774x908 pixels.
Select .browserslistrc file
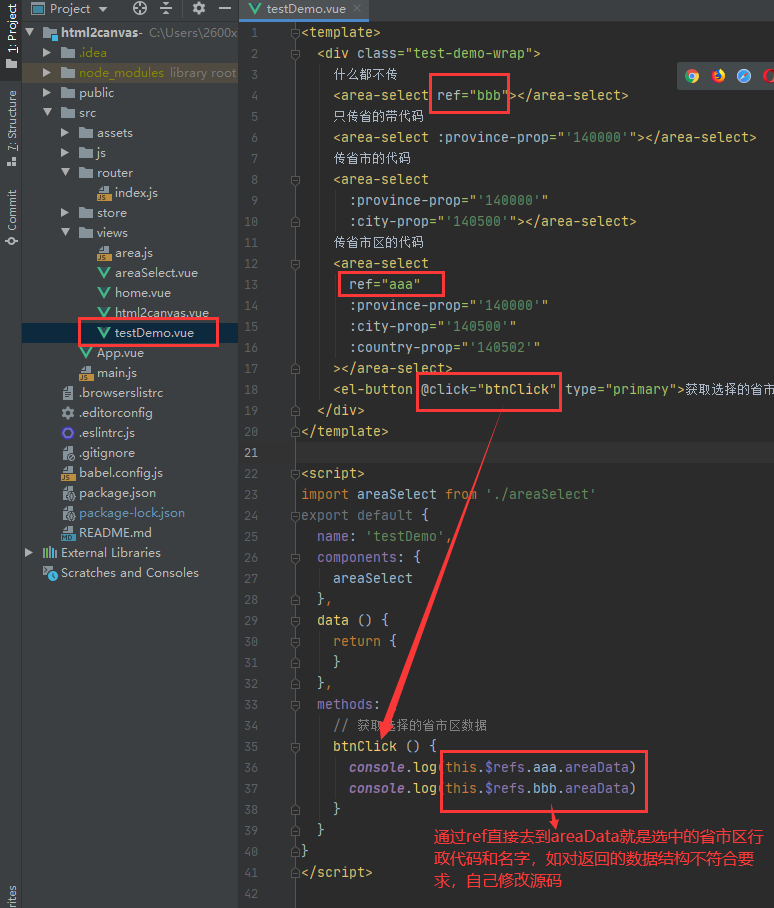coord(121,393)
